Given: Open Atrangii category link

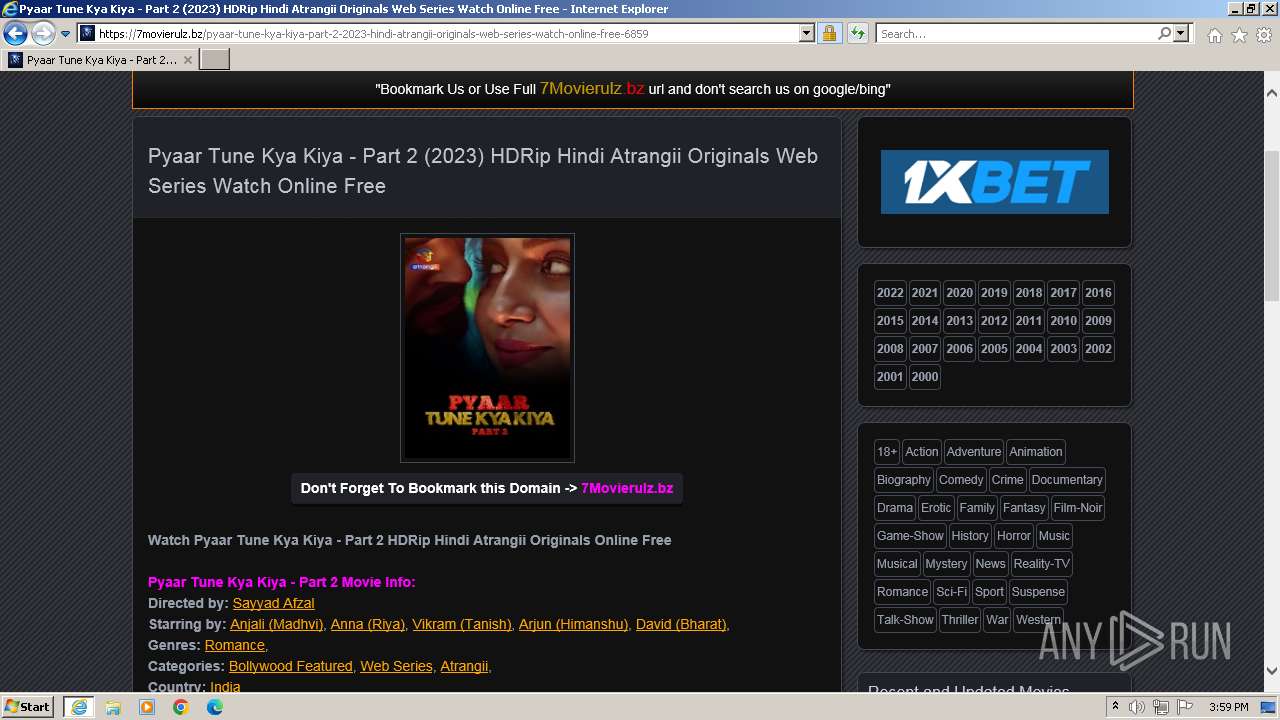Looking at the screenshot, I should tap(464, 666).
